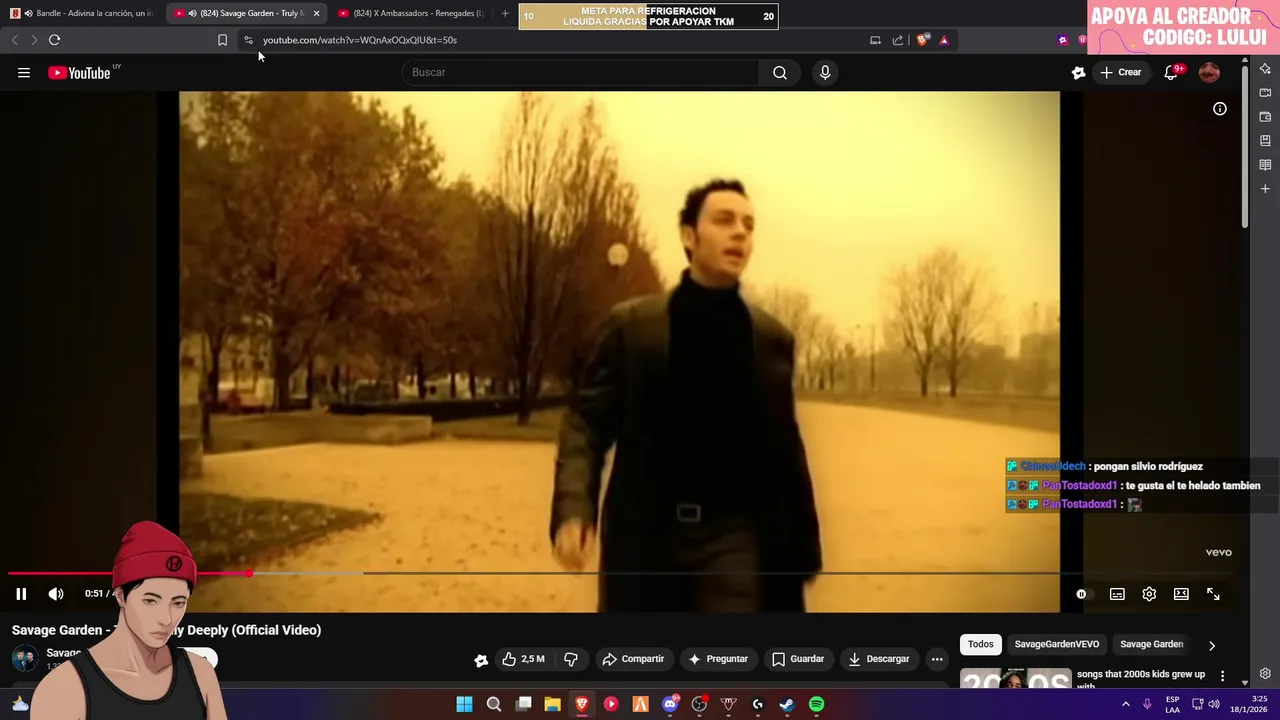
Task: Open Spotify from the taskbar
Action: (x=816, y=704)
